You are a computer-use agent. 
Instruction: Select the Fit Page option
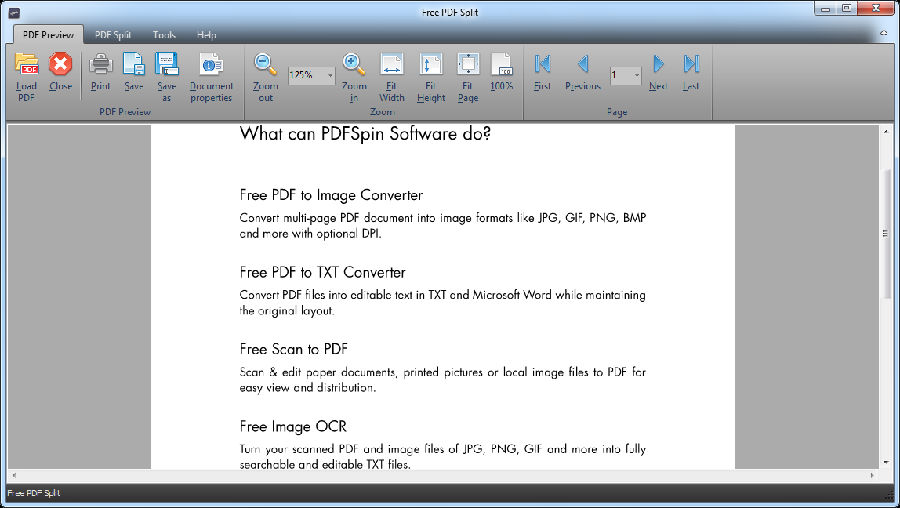[x=468, y=65]
